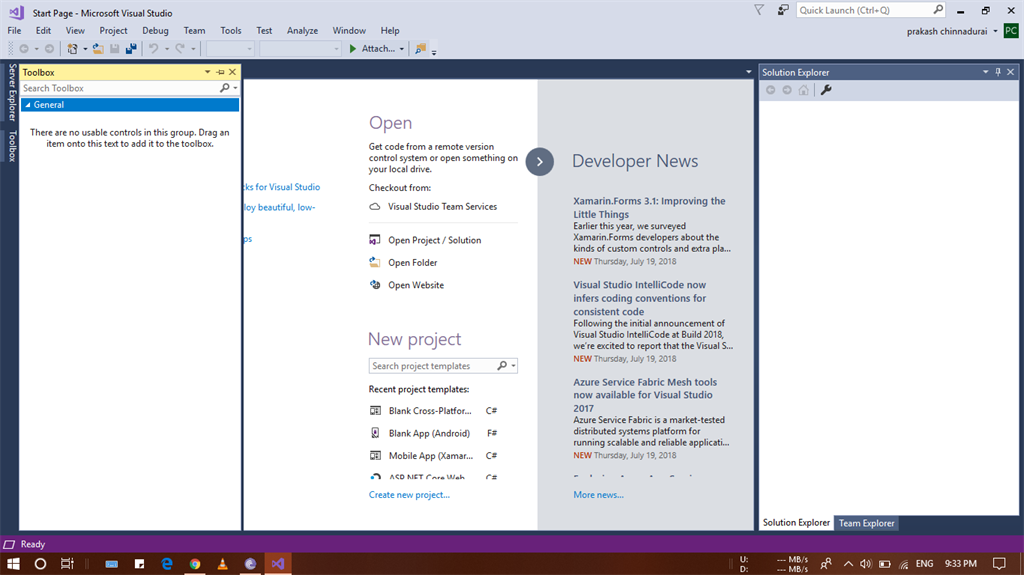The width and height of the screenshot is (1024, 575).
Task: Click the Solution Explorer Home icon
Action: 803,90
